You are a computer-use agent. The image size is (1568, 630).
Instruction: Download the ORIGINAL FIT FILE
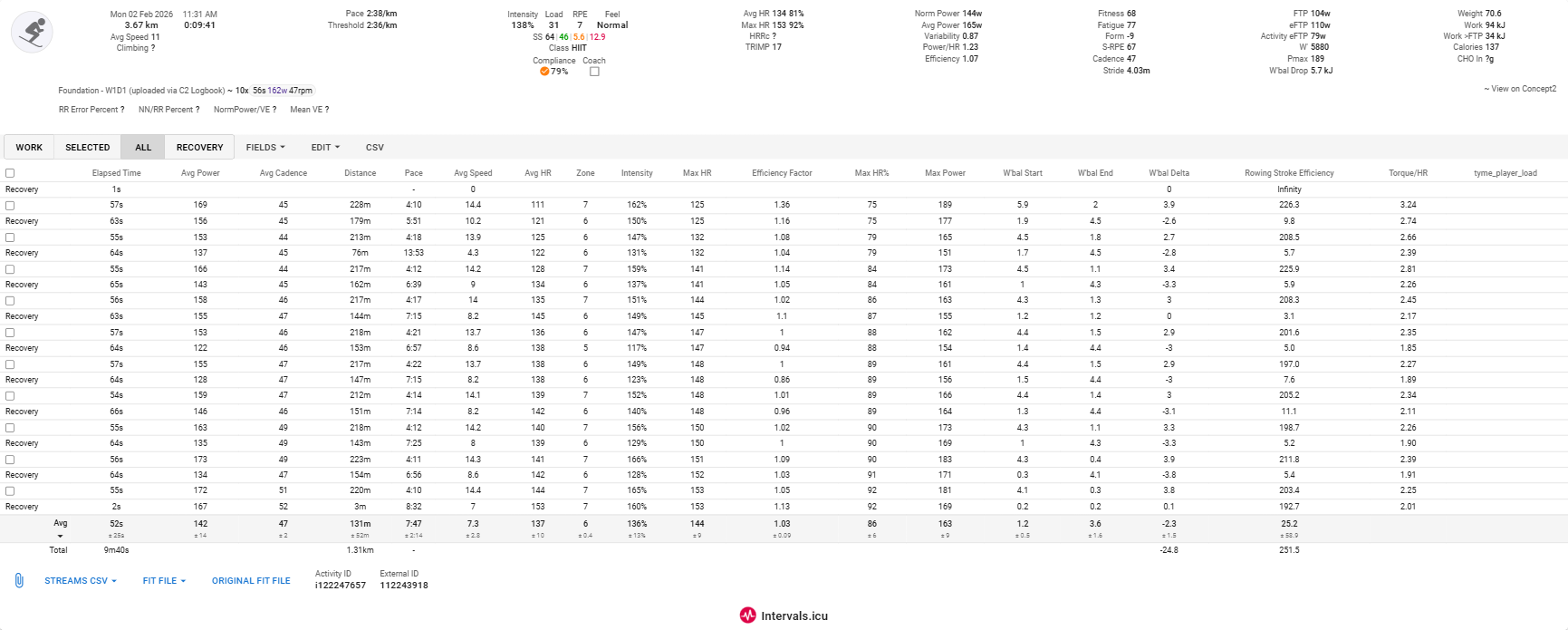pyautogui.click(x=251, y=581)
